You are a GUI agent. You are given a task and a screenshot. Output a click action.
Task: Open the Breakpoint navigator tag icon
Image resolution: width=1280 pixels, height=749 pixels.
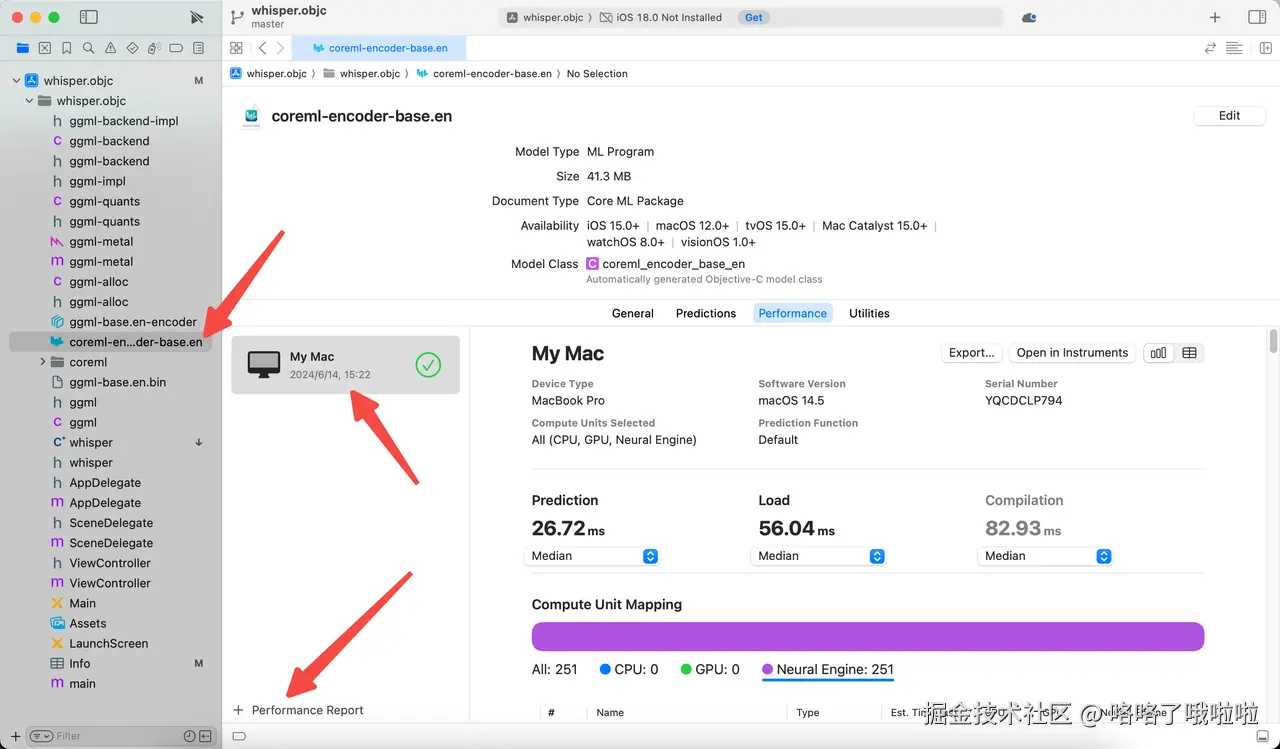(x=176, y=48)
